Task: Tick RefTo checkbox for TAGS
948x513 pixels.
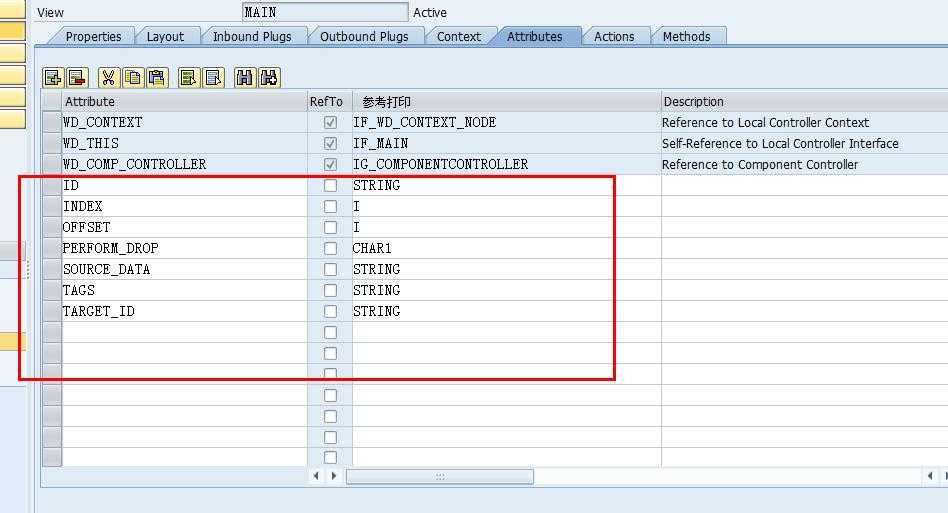Action: [330, 291]
